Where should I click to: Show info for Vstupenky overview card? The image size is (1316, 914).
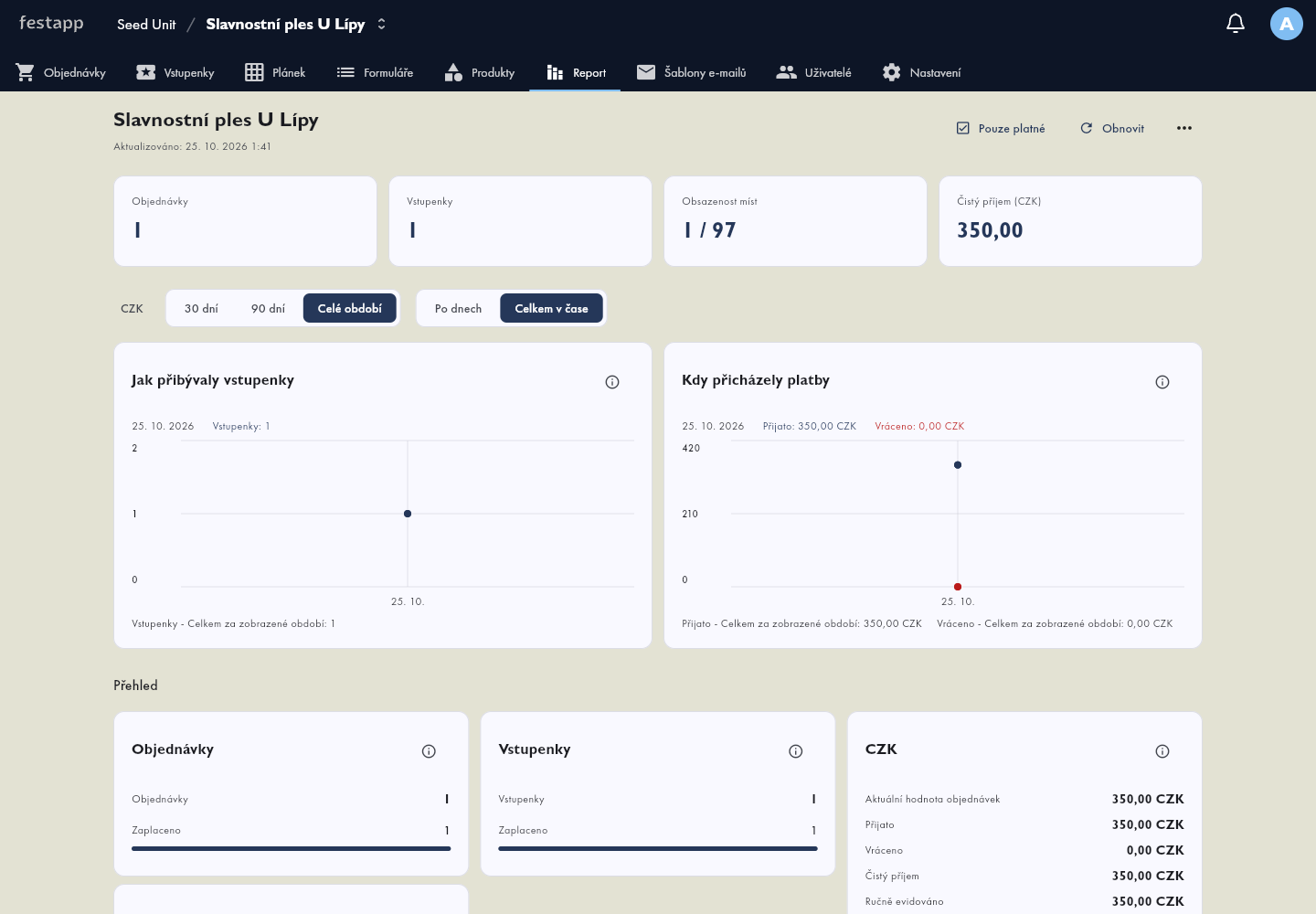pyautogui.click(x=796, y=751)
